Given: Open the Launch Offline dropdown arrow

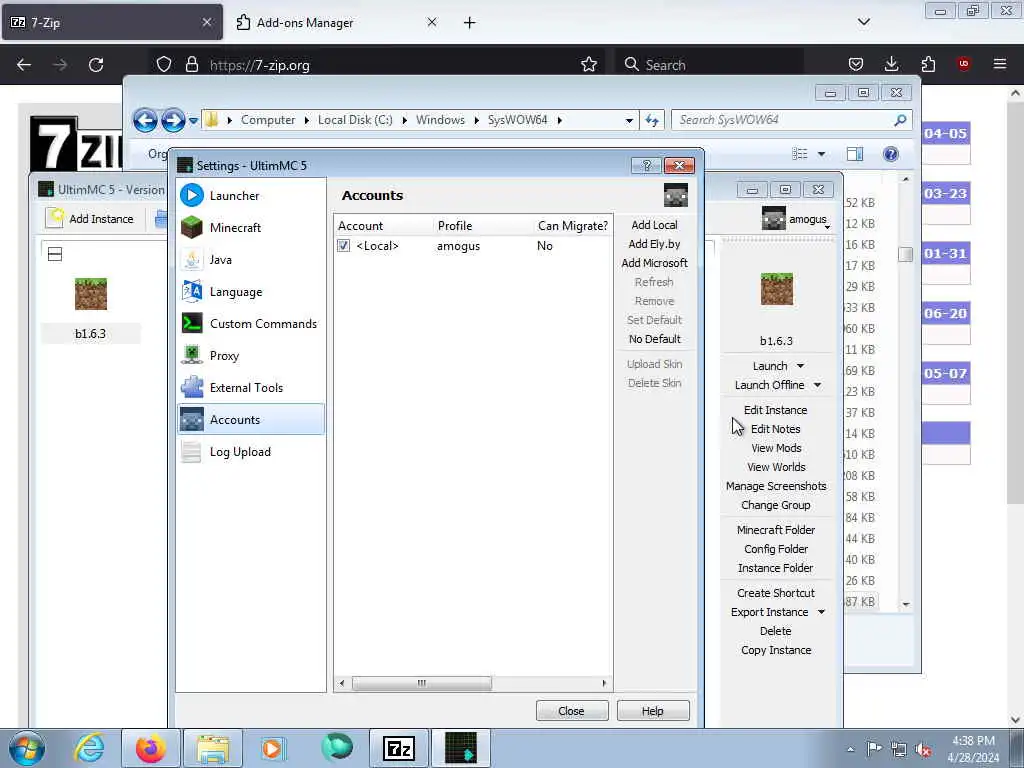Looking at the screenshot, I should click(x=817, y=385).
